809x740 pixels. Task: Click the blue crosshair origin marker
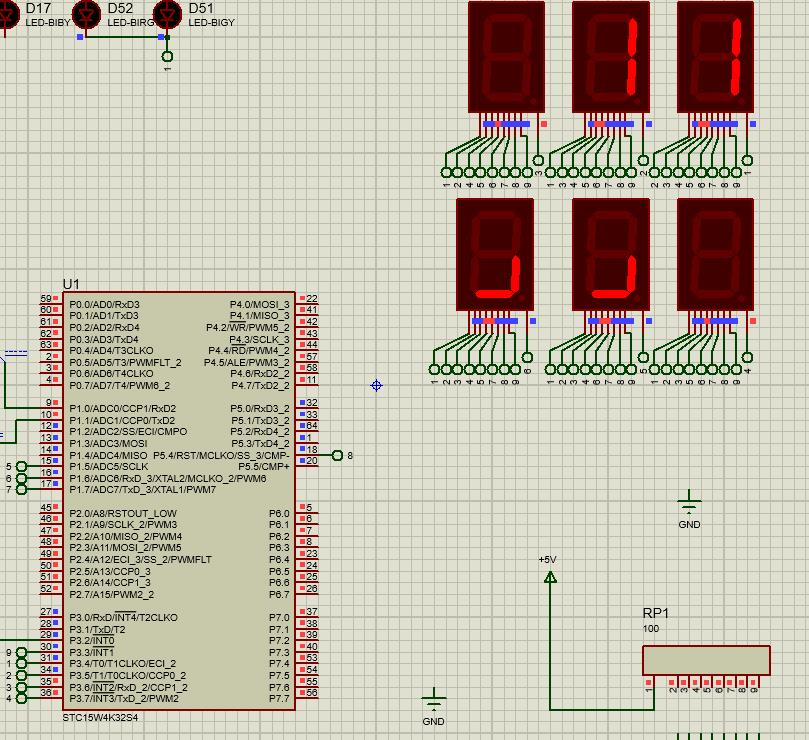377,385
